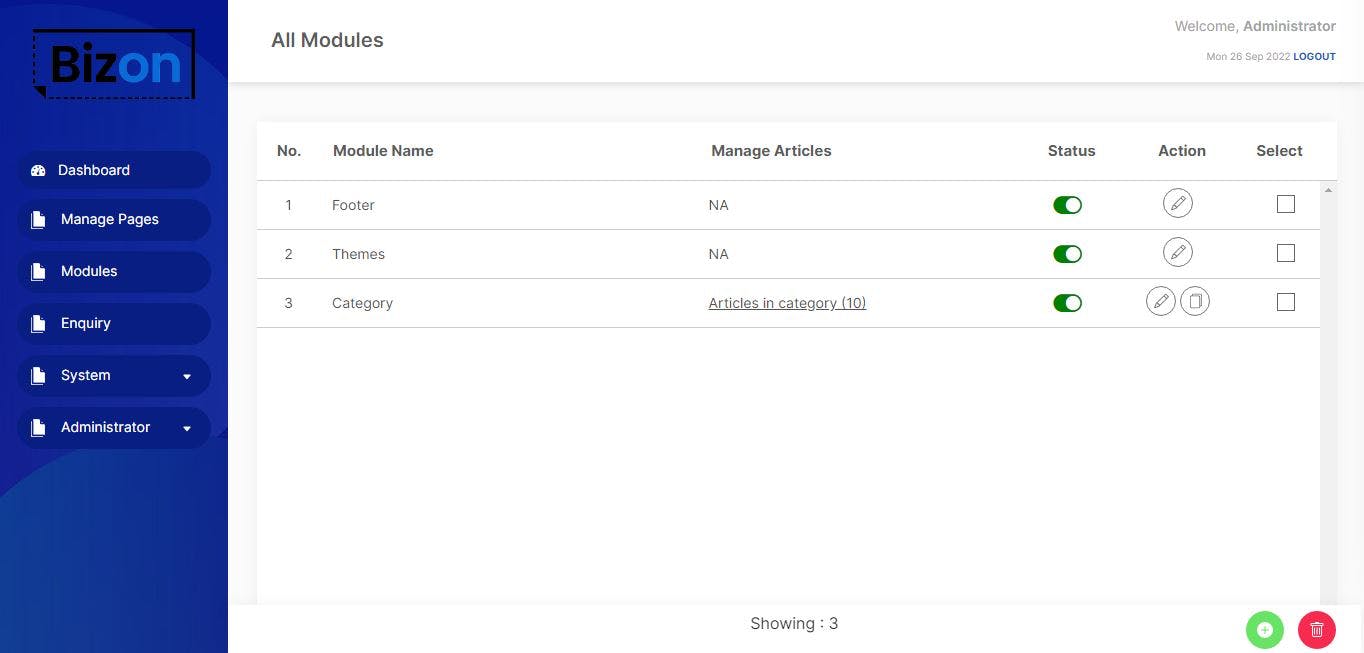Open Manage Pages from the sidebar
The height and width of the screenshot is (653, 1364).
pyautogui.click(x=110, y=220)
